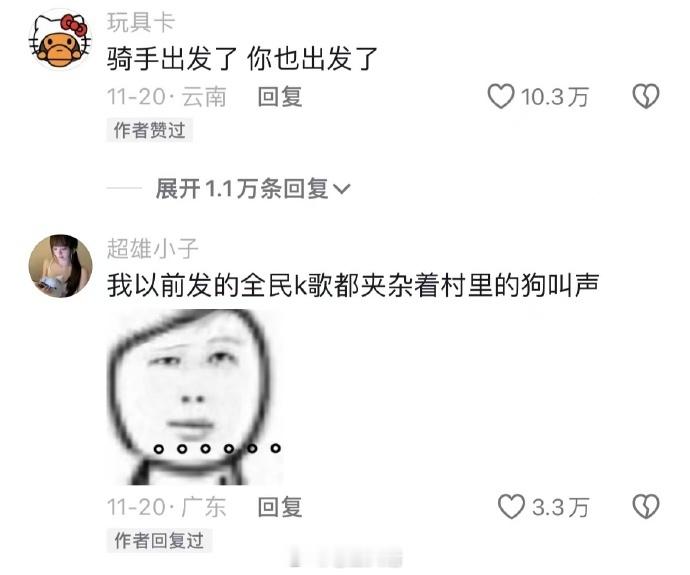This screenshot has width=690, height=575.
Task: Reply to 玩具卡's comment
Action: (x=280, y=97)
